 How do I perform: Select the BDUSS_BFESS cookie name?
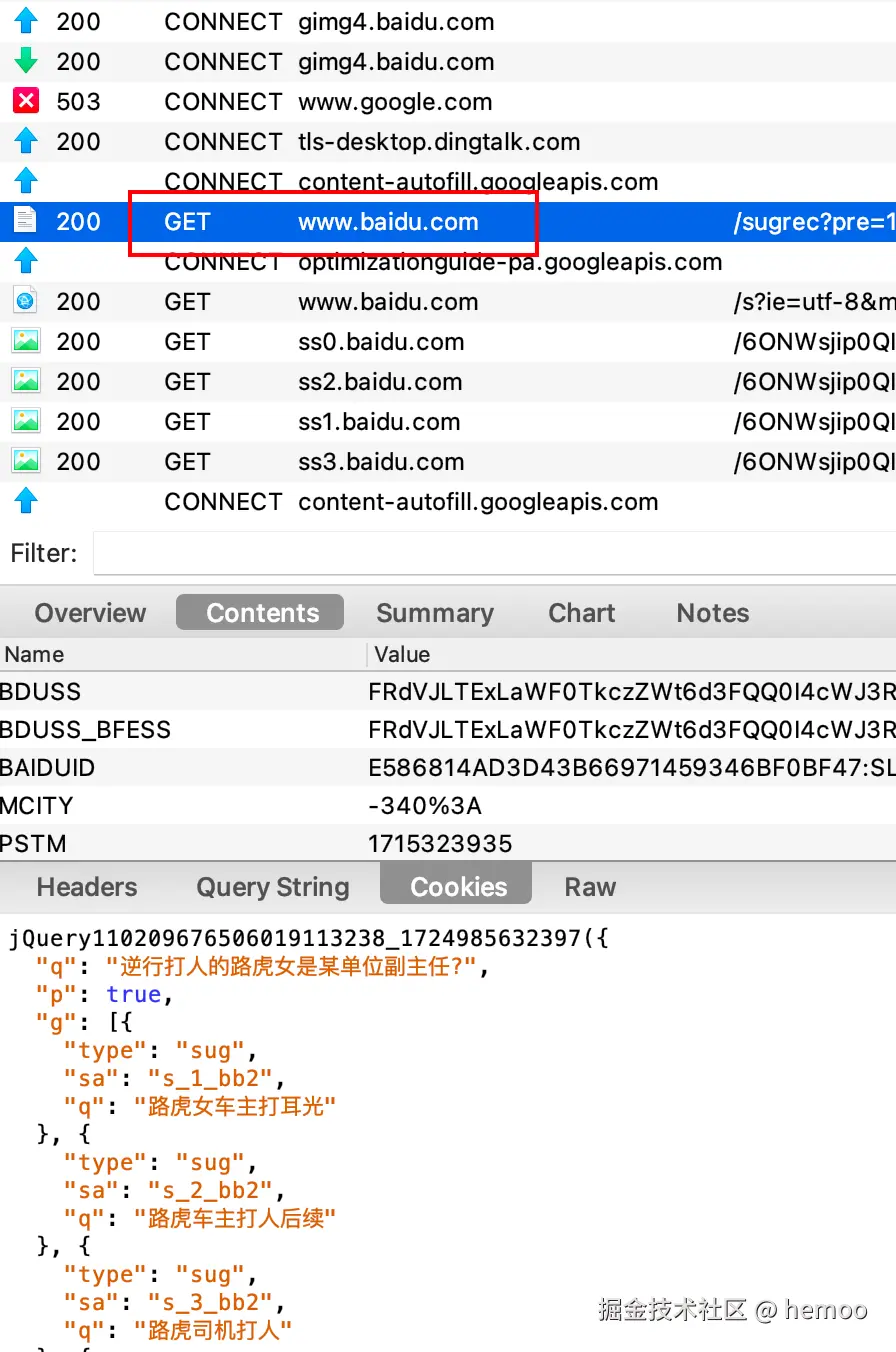[x=86, y=730]
